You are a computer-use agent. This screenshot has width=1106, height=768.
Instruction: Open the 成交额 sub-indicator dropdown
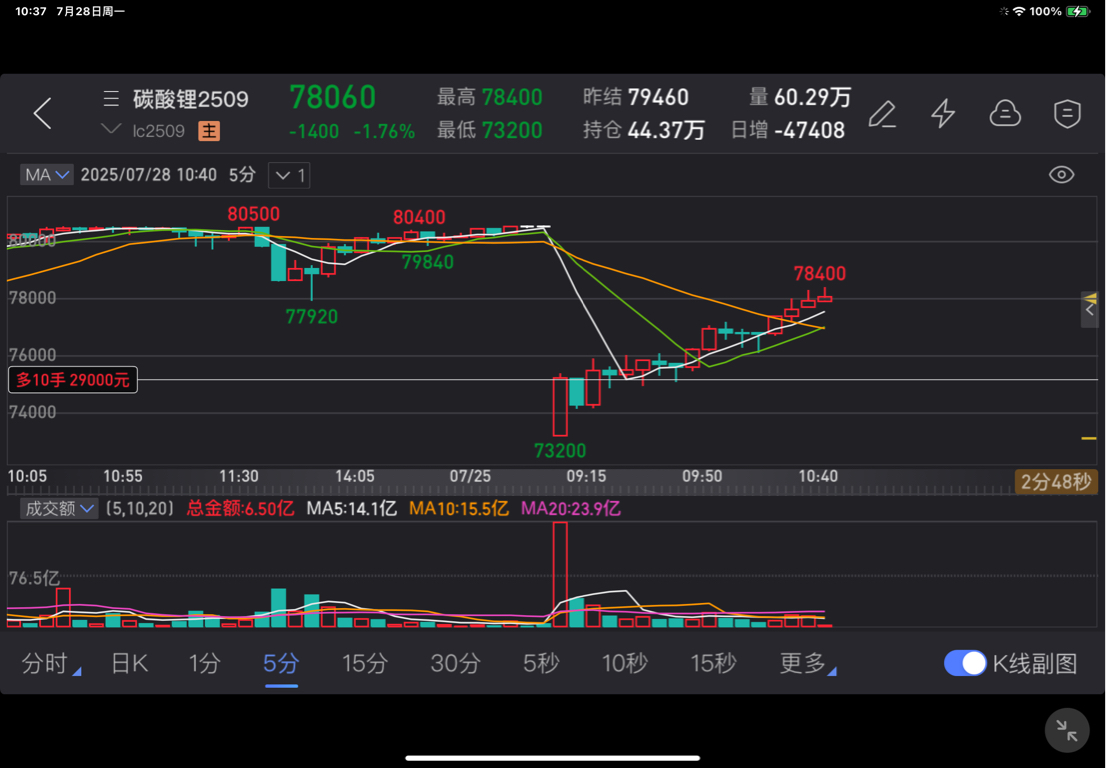[x=58, y=508]
